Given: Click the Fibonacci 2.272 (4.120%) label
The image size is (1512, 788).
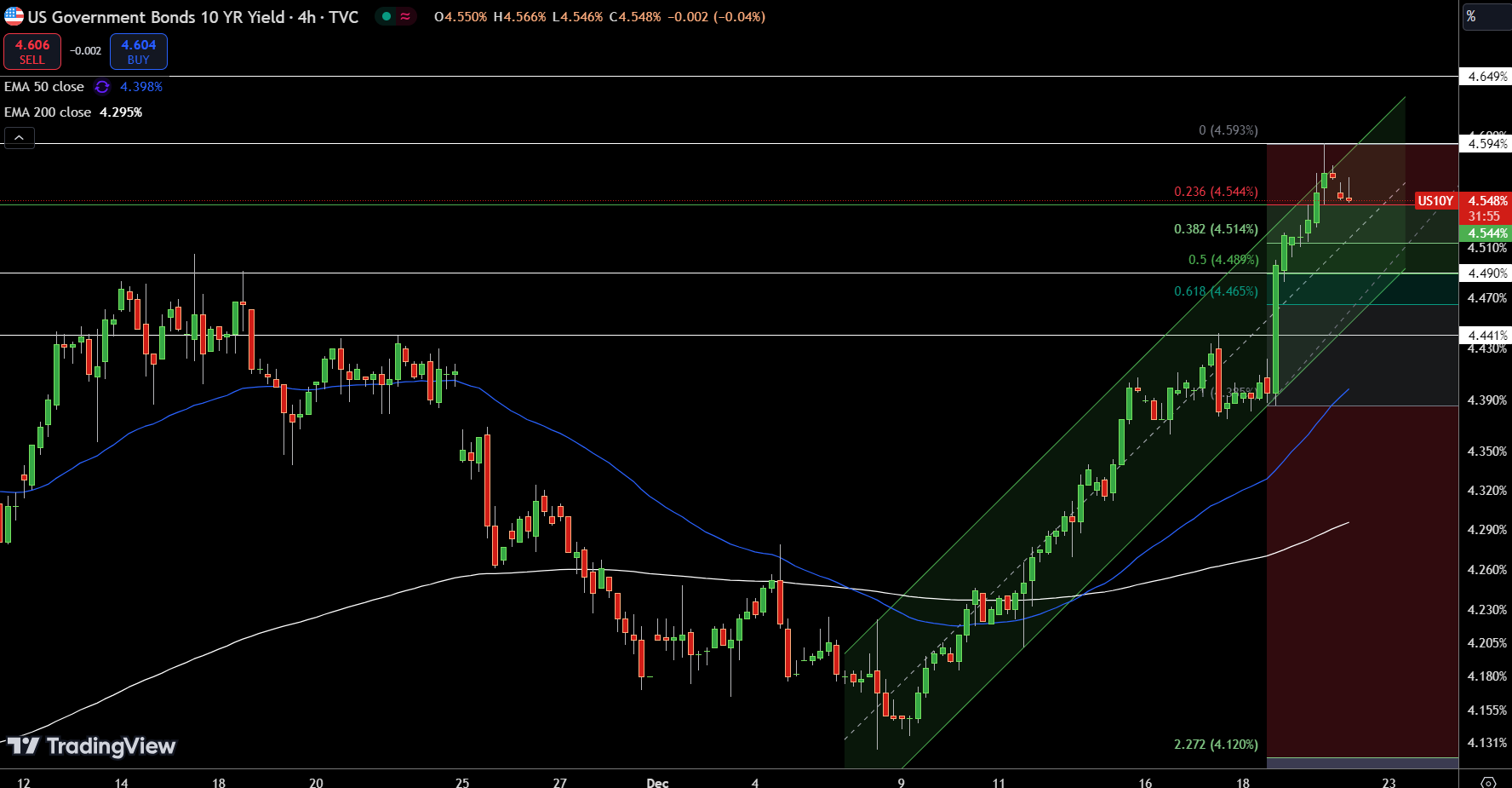Looking at the screenshot, I should click(1216, 745).
